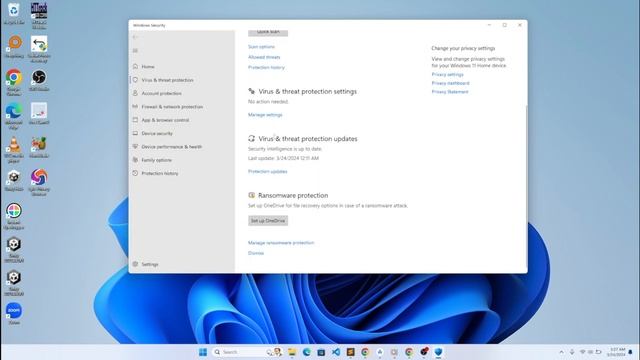
Task: Open Microsoft Edge from taskbar
Action: (x=307, y=352)
